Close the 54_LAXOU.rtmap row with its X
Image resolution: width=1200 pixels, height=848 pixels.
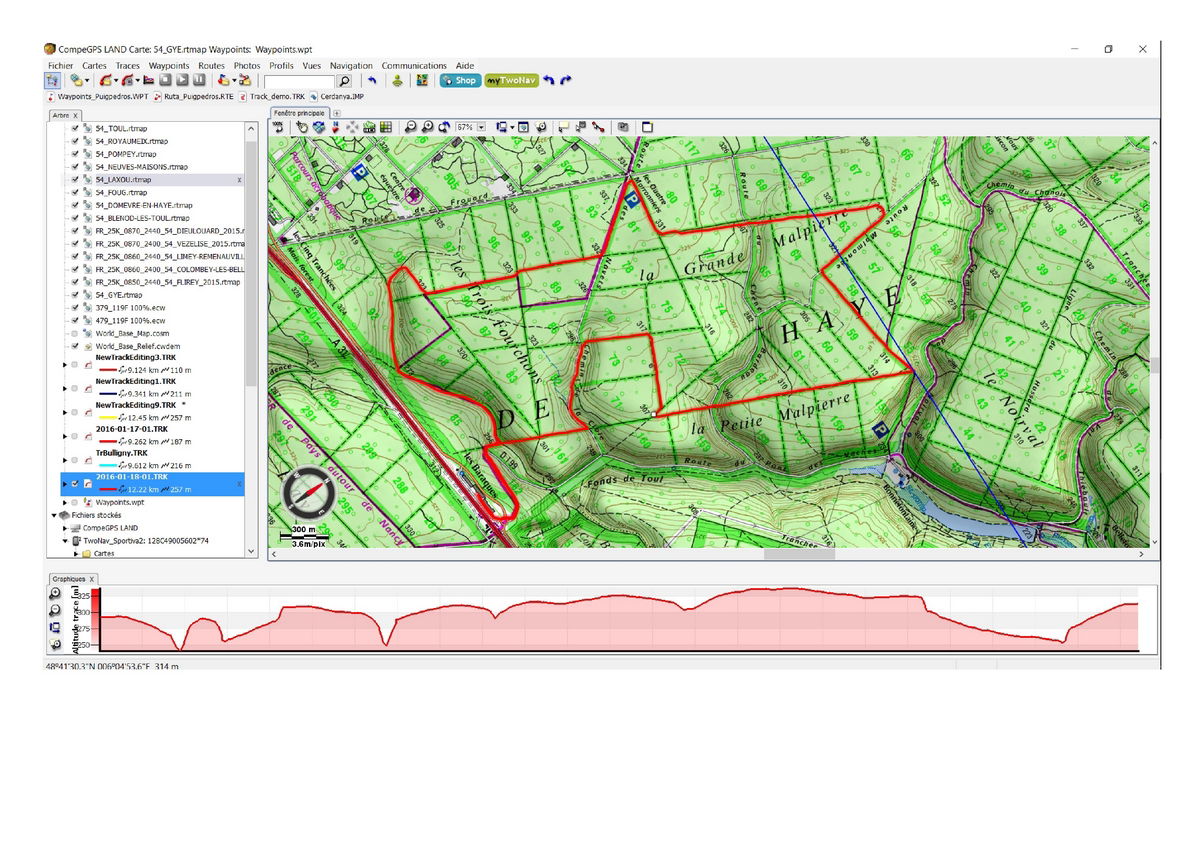[x=239, y=180]
